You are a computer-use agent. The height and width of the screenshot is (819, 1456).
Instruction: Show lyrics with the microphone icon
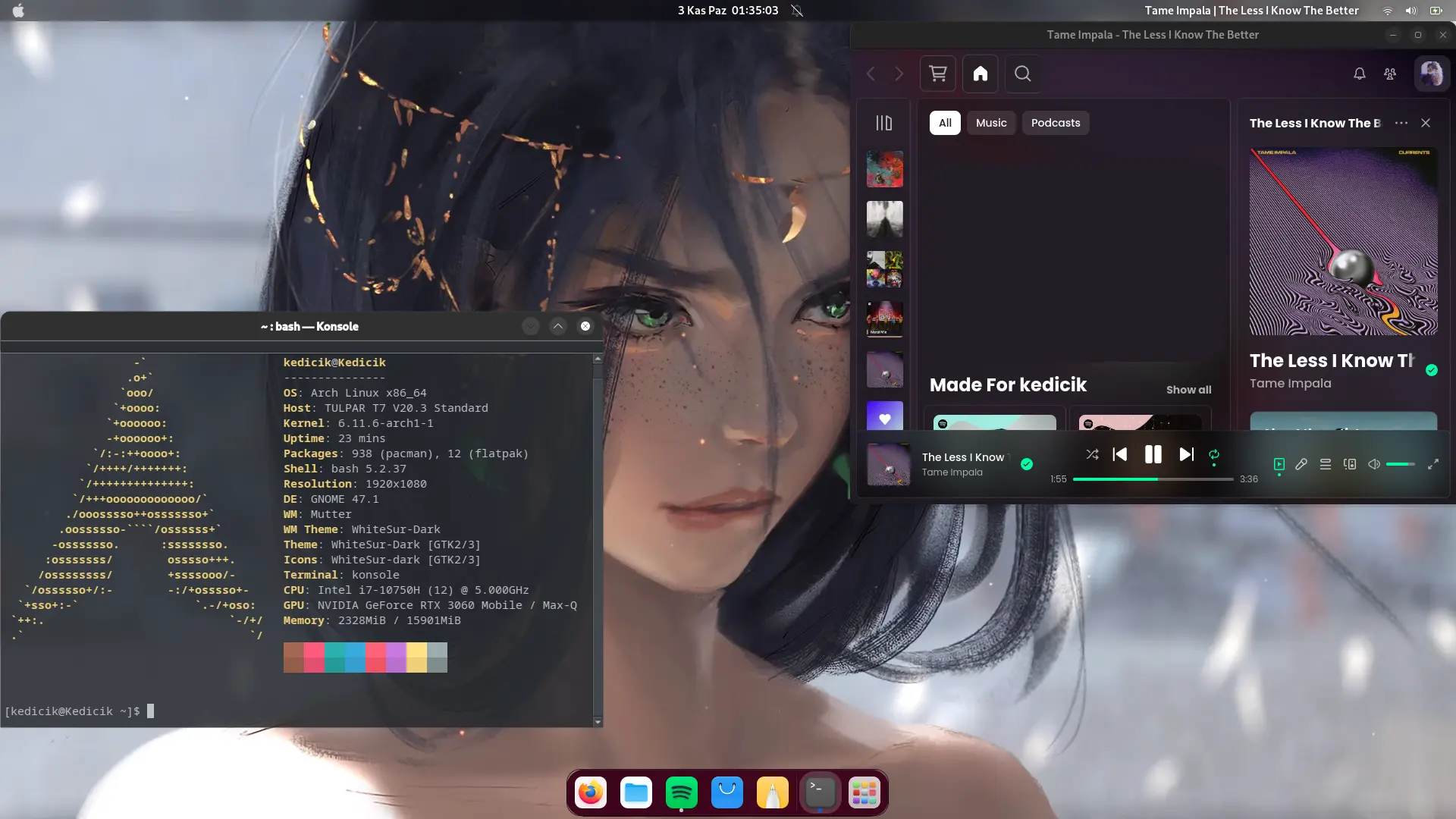point(1301,464)
